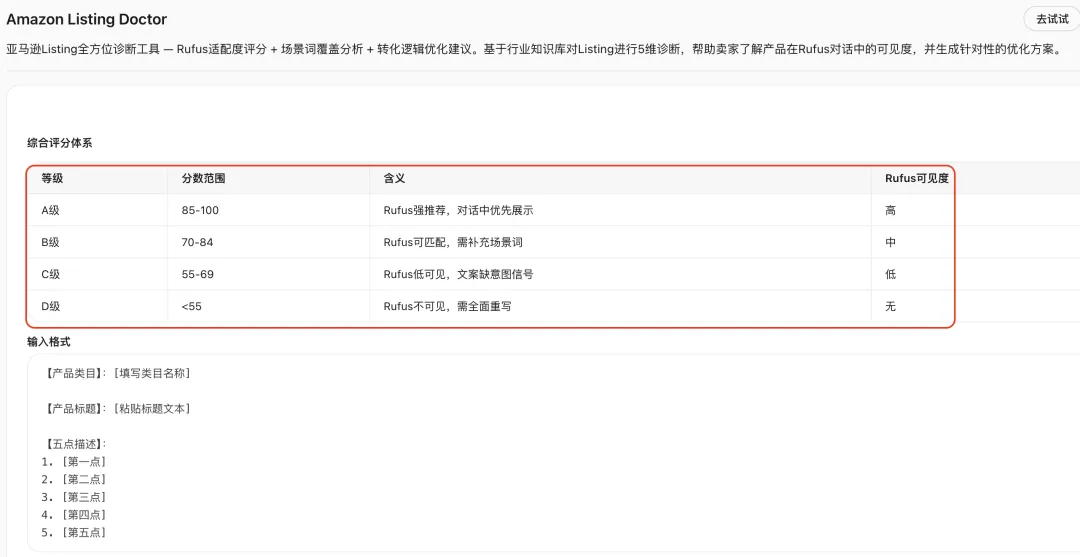Viewport: 1080px width, 557px height.
Task: Click the 85-100 score cell
Action: click(200, 210)
